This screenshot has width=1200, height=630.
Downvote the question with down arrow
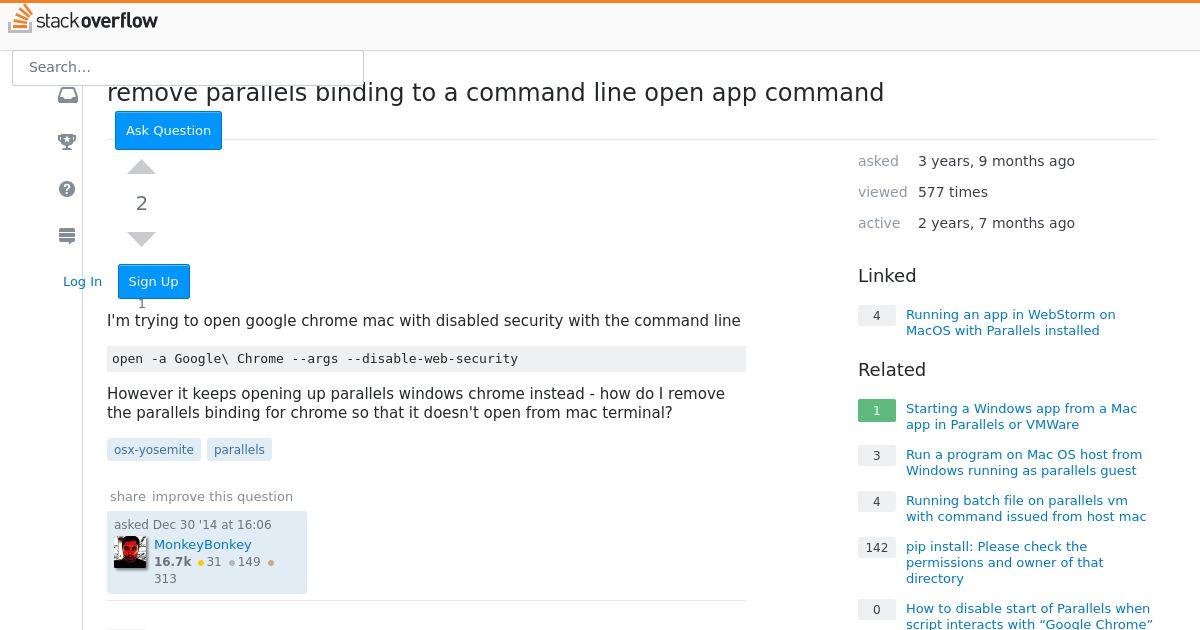[x=142, y=239]
